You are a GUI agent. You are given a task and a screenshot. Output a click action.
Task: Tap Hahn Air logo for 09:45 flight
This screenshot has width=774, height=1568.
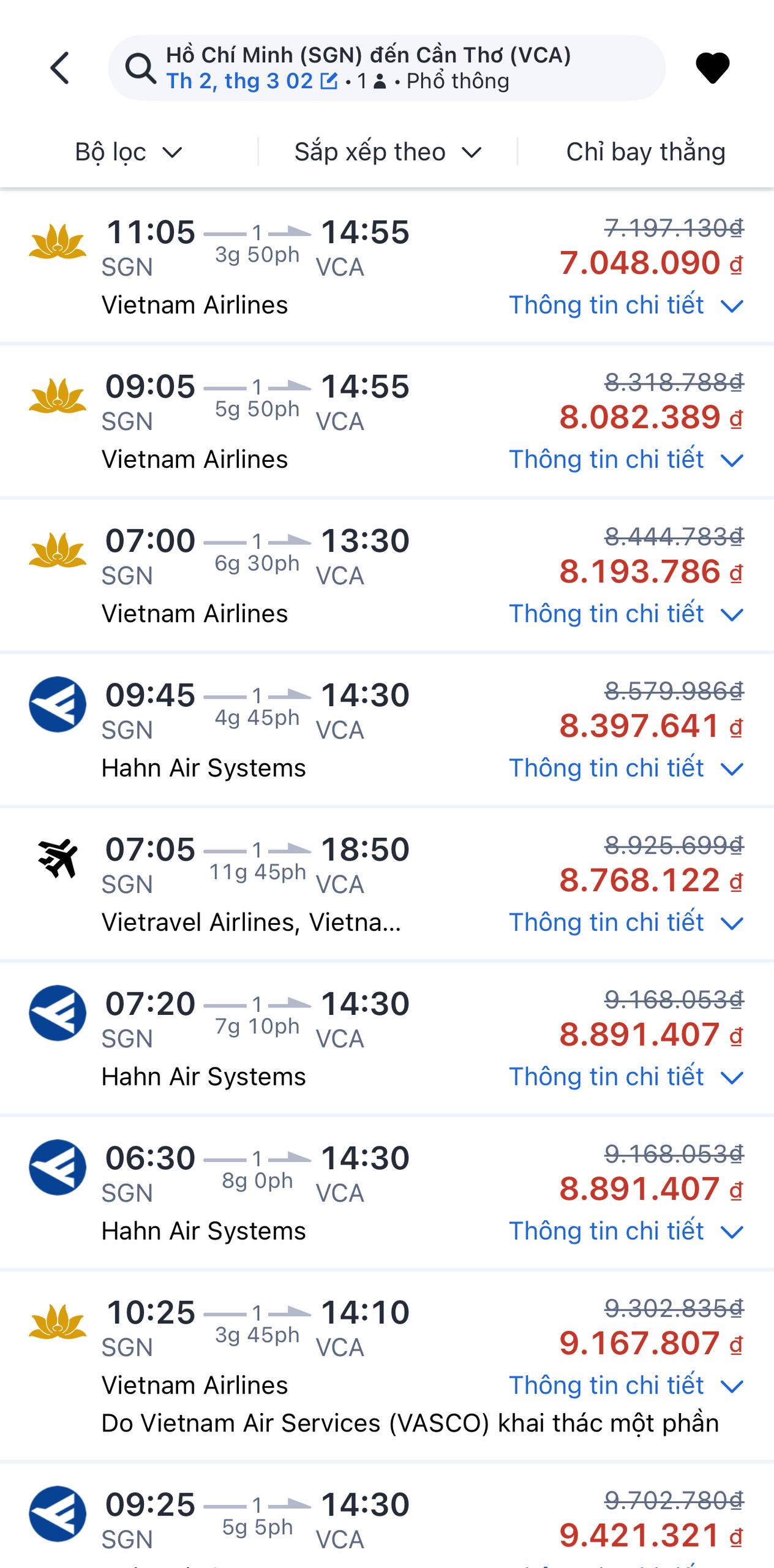pos(58,704)
